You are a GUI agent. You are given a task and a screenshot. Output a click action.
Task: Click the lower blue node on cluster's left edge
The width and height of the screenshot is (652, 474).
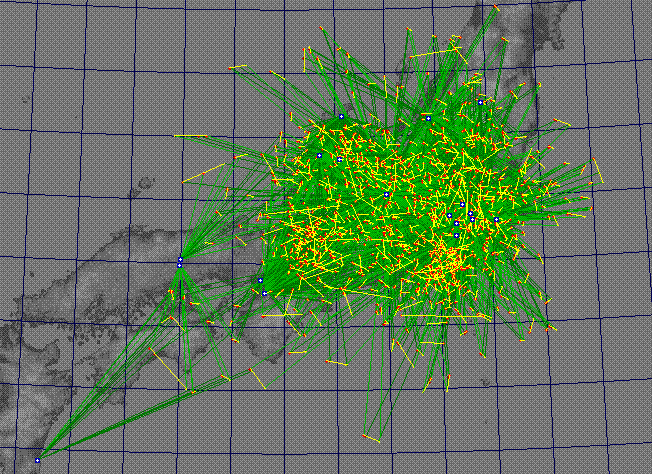pyautogui.click(x=264, y=293)
